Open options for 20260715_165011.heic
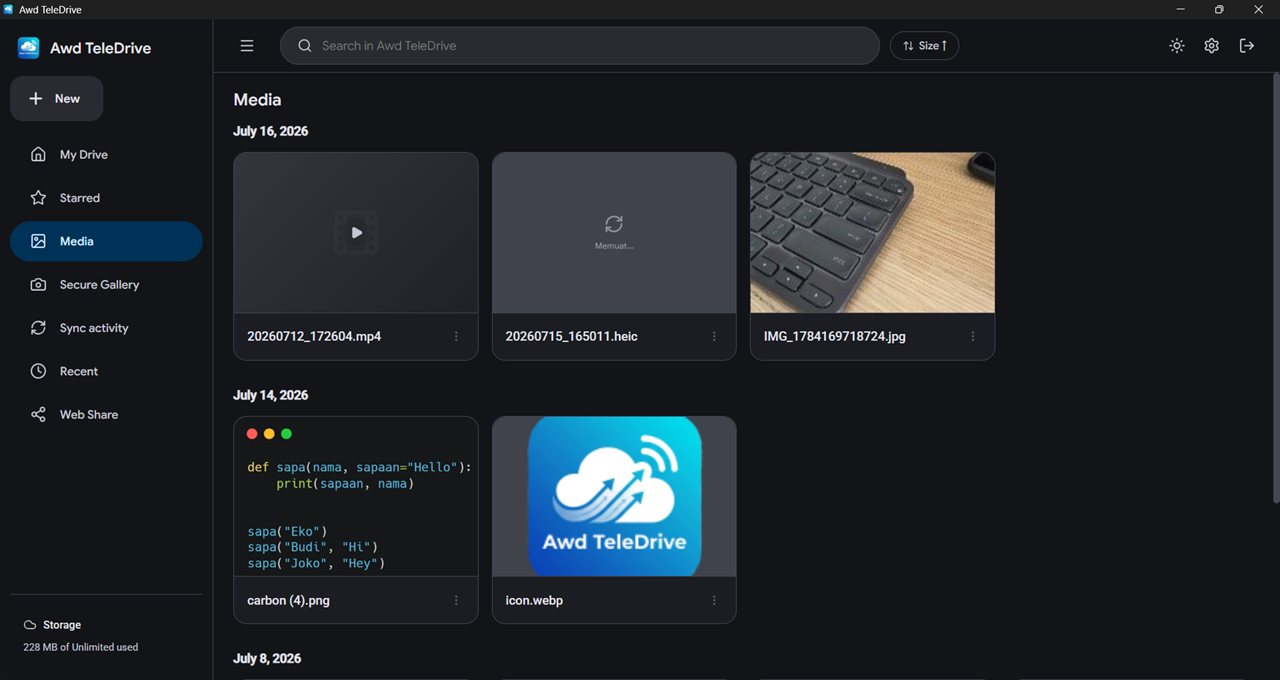Viewport: 1280px width, 680px height. (714, 337)
